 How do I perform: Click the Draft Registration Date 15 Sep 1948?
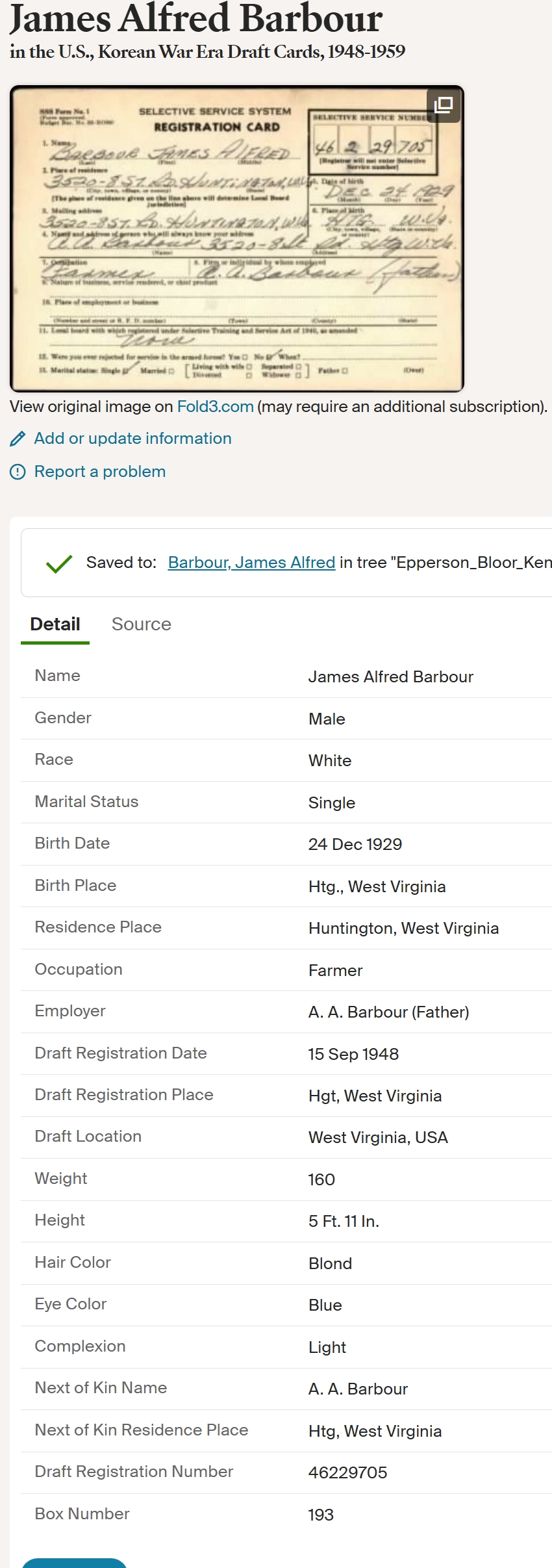click(x=353, y=1054)
